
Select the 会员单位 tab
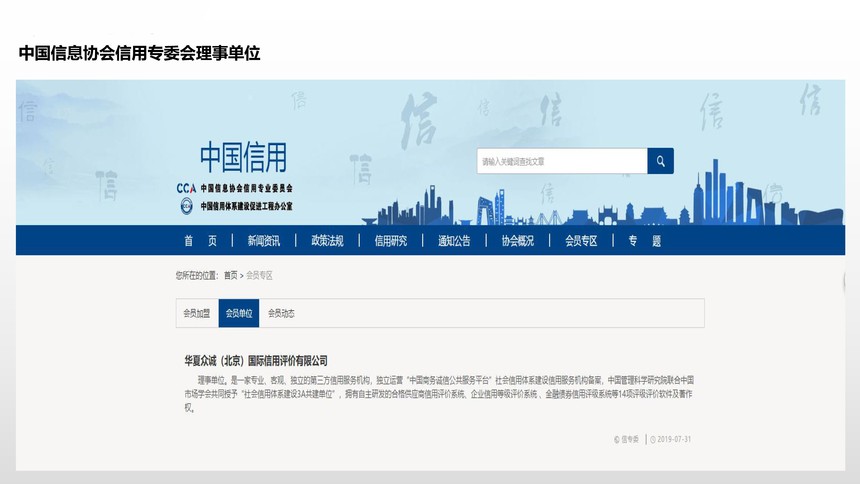239,313
